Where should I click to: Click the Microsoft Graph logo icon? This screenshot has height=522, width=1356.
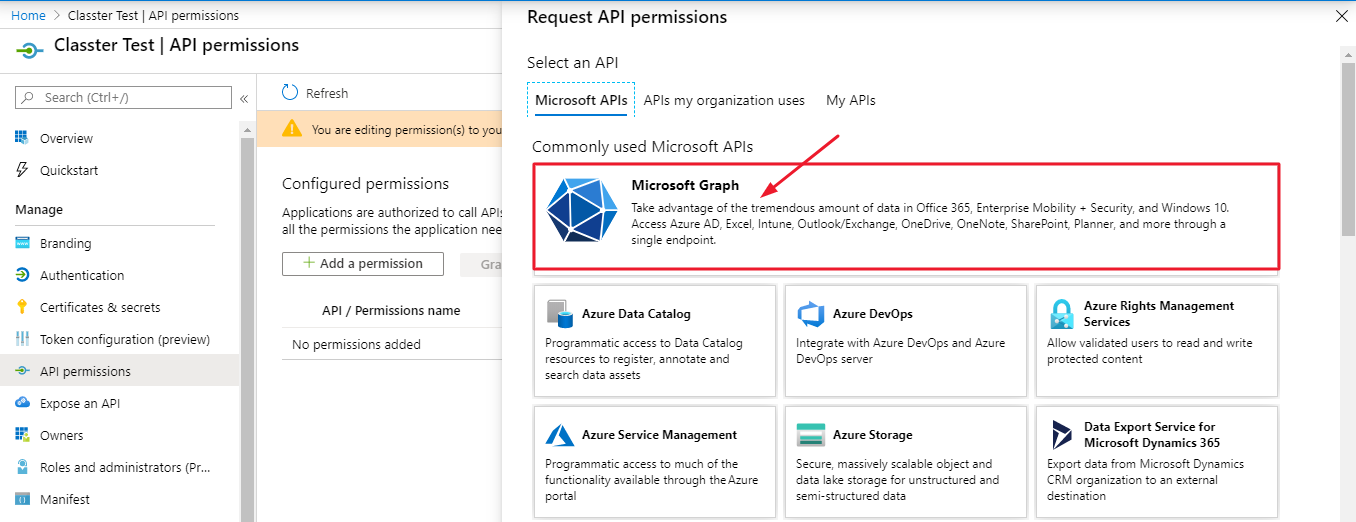pos(581,209)
